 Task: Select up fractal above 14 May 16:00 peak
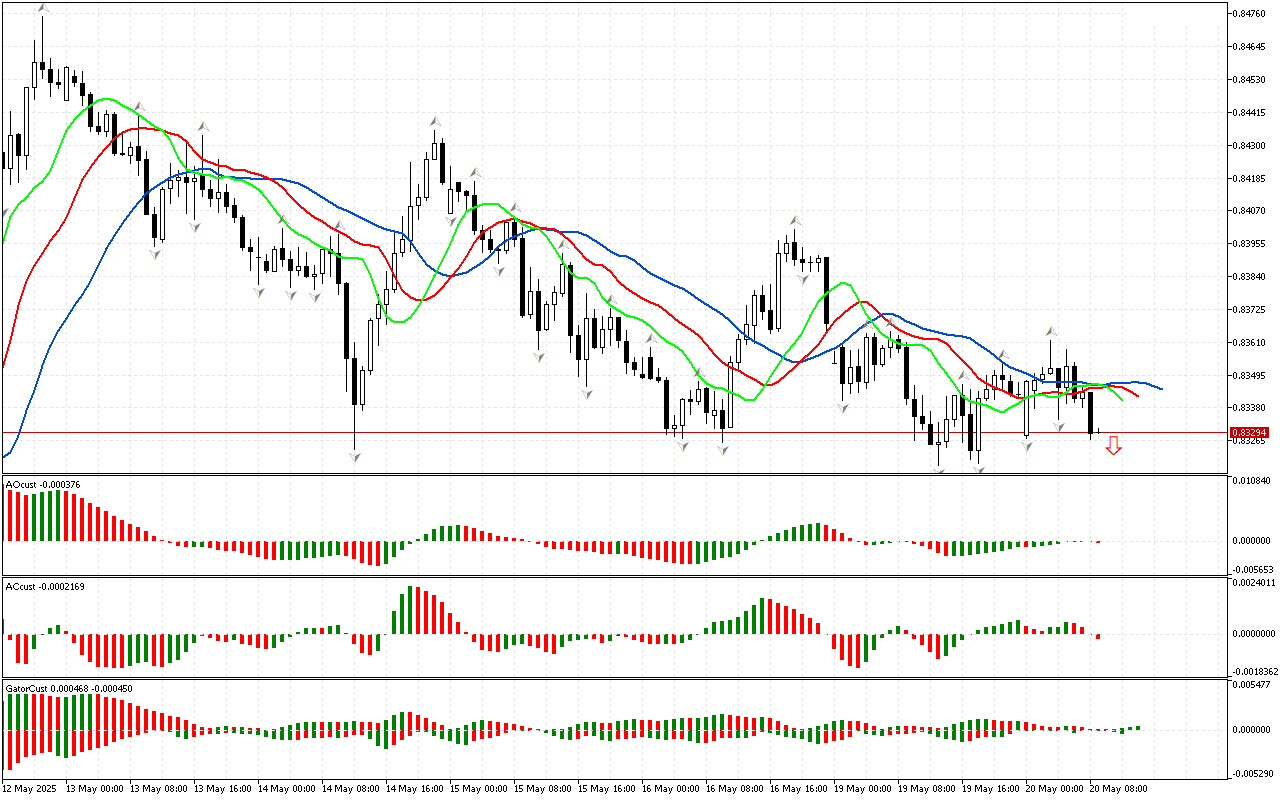(436, 121)
